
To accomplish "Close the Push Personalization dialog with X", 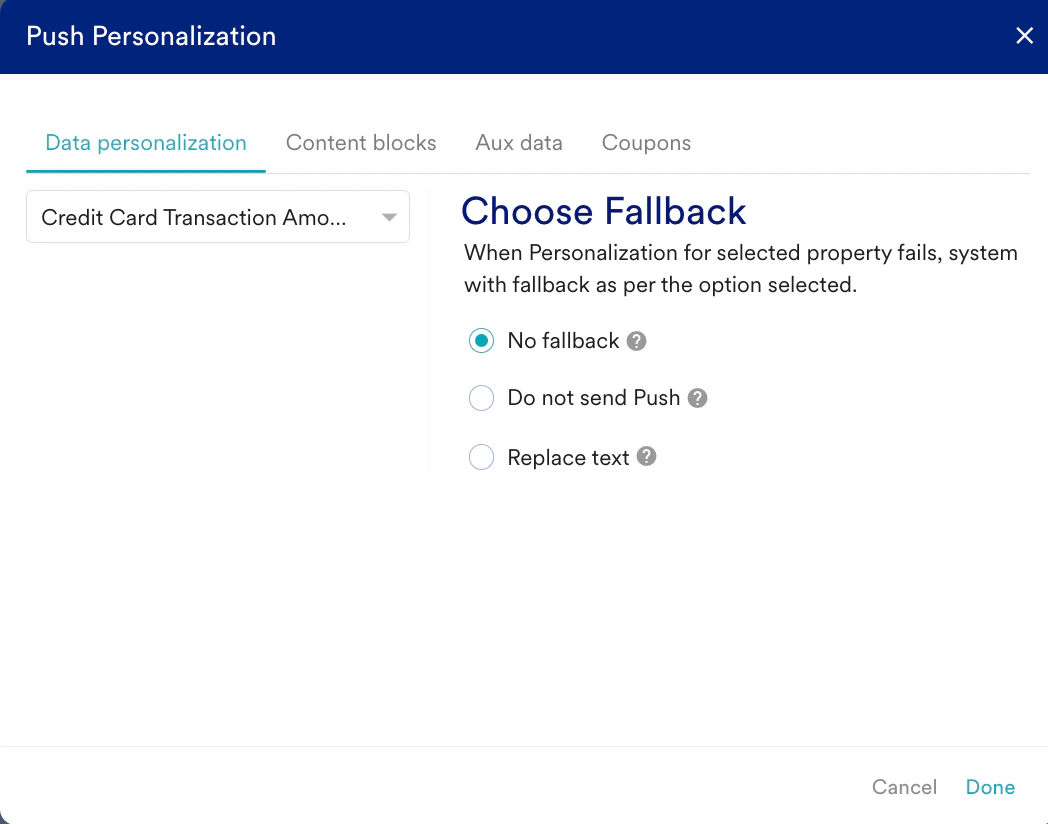I will click(x=1024, y=36).
